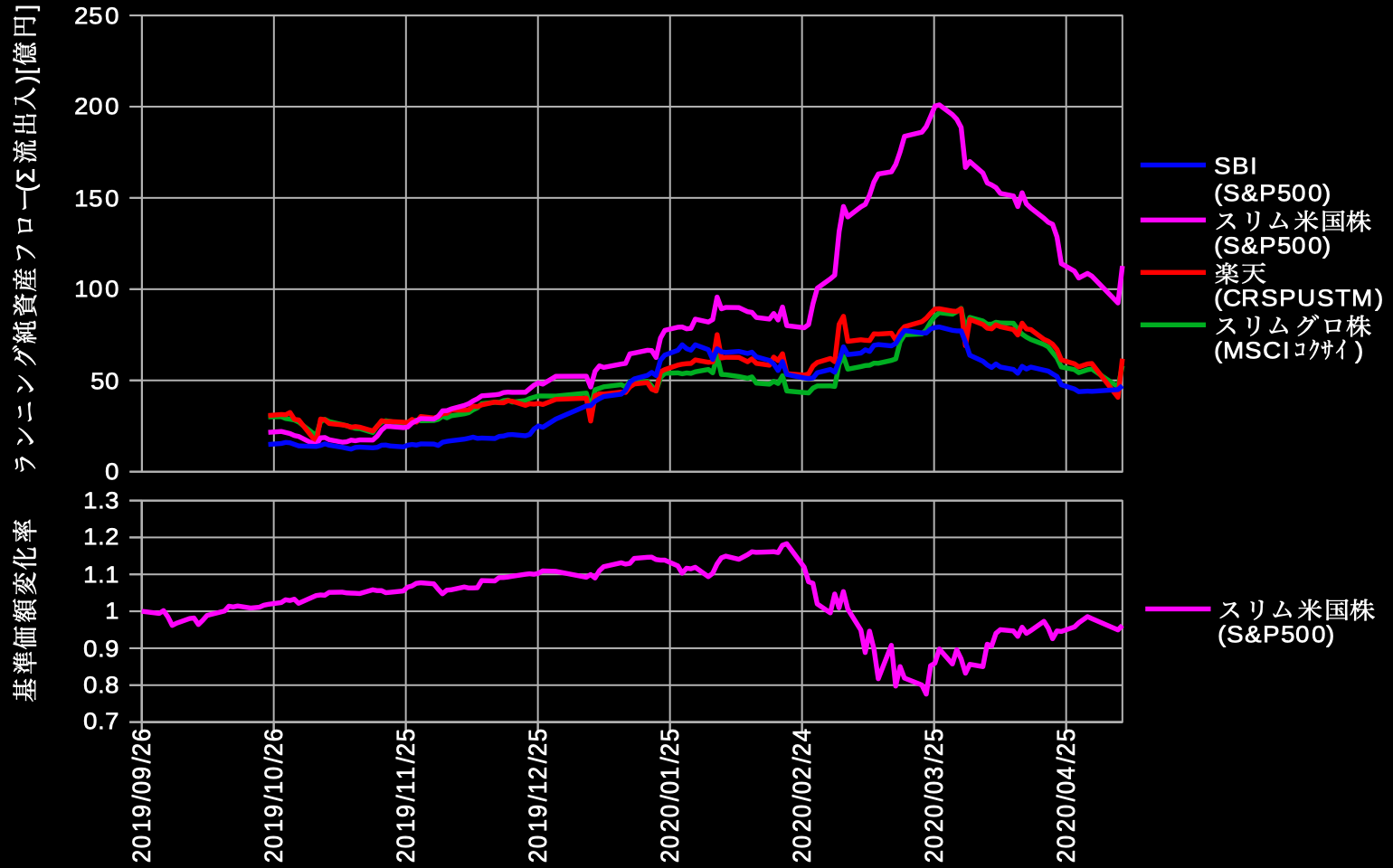Click the 0.7 tick label on lower chart
This screenshot has height=868, width=1393.
(101, 722)
